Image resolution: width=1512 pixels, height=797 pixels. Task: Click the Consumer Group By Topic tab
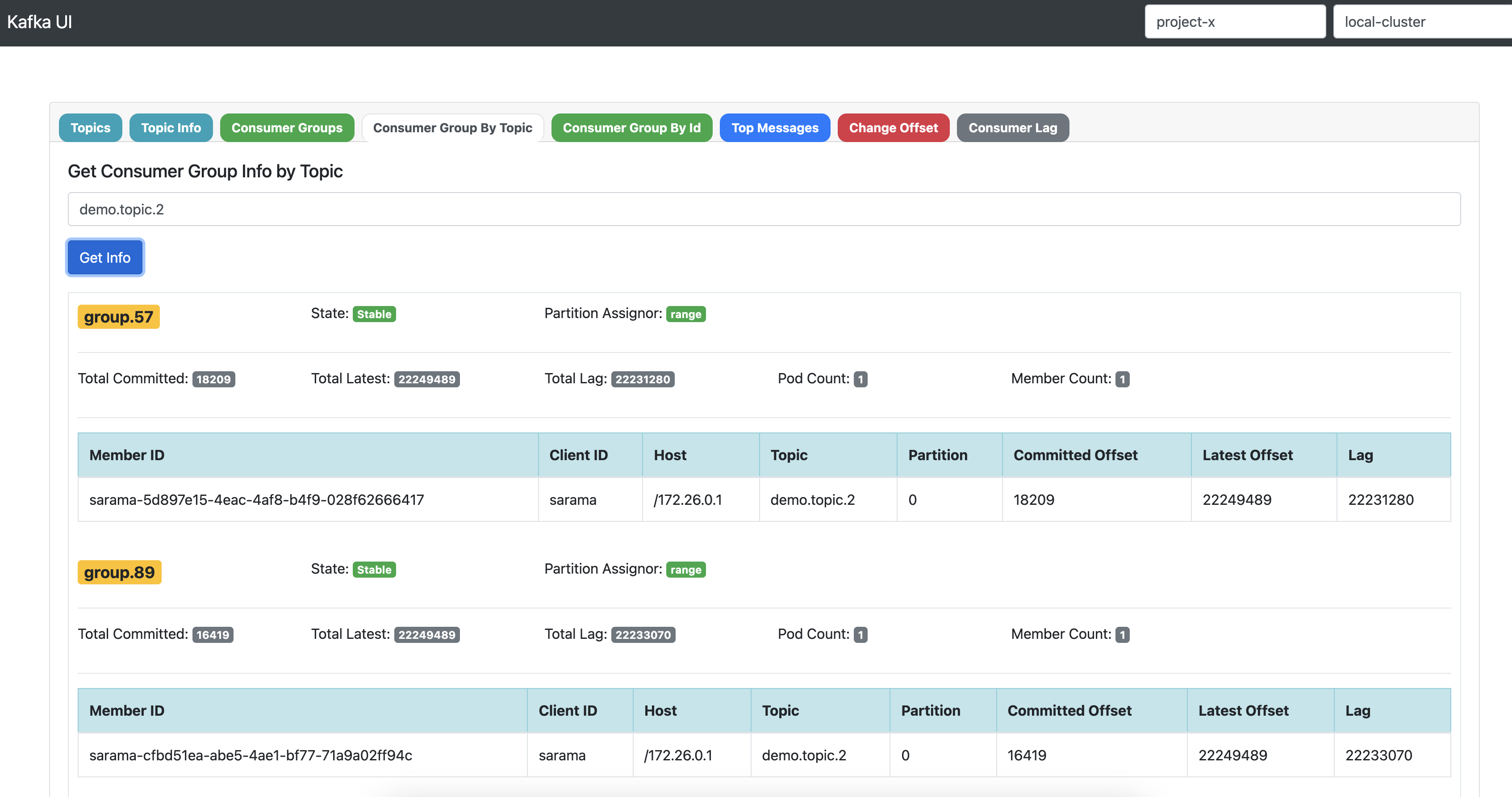point(452,127)
